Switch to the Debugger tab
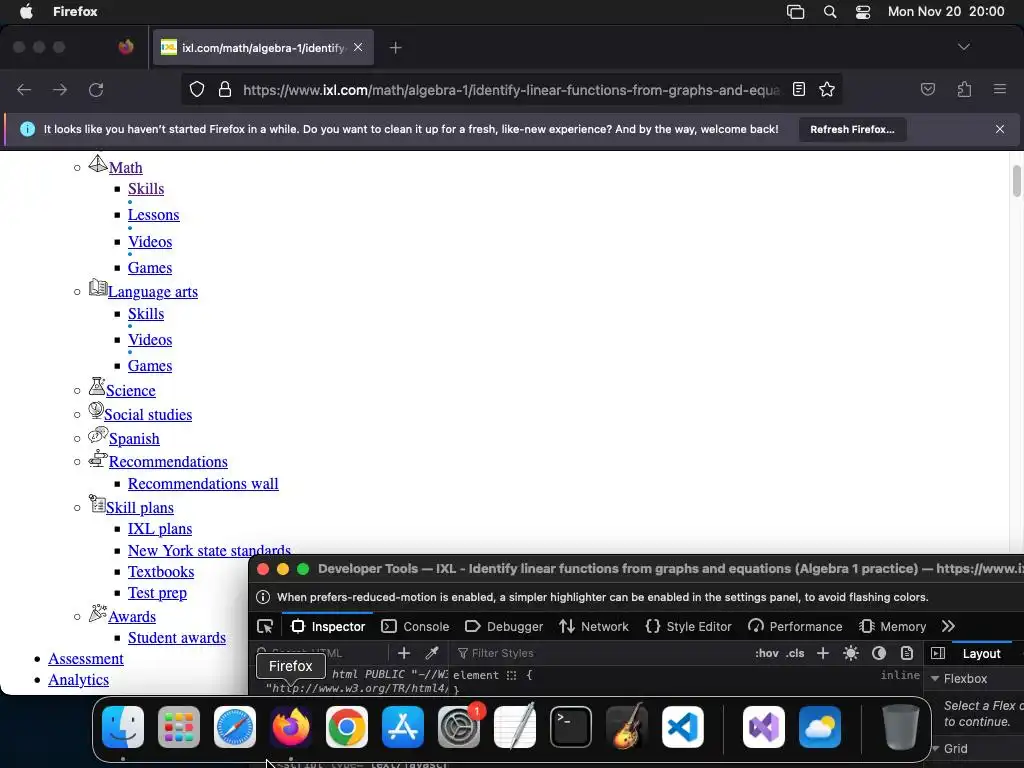The width and height of the screenshot is (1024, 768). click(x=504, y=626)
